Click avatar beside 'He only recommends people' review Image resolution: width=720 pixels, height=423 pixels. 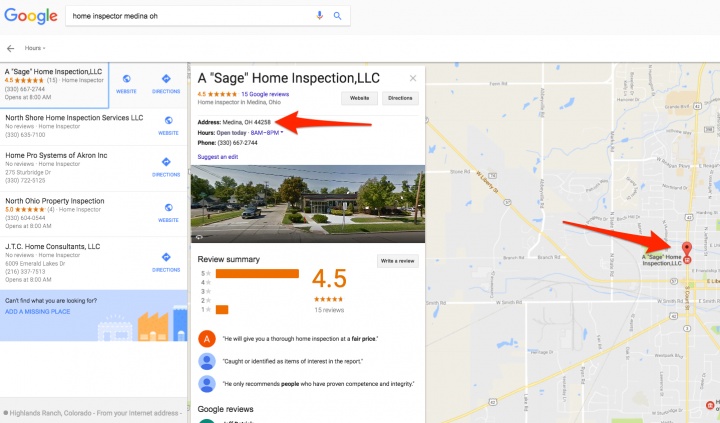pyautogui.click(x=207, y=384)
